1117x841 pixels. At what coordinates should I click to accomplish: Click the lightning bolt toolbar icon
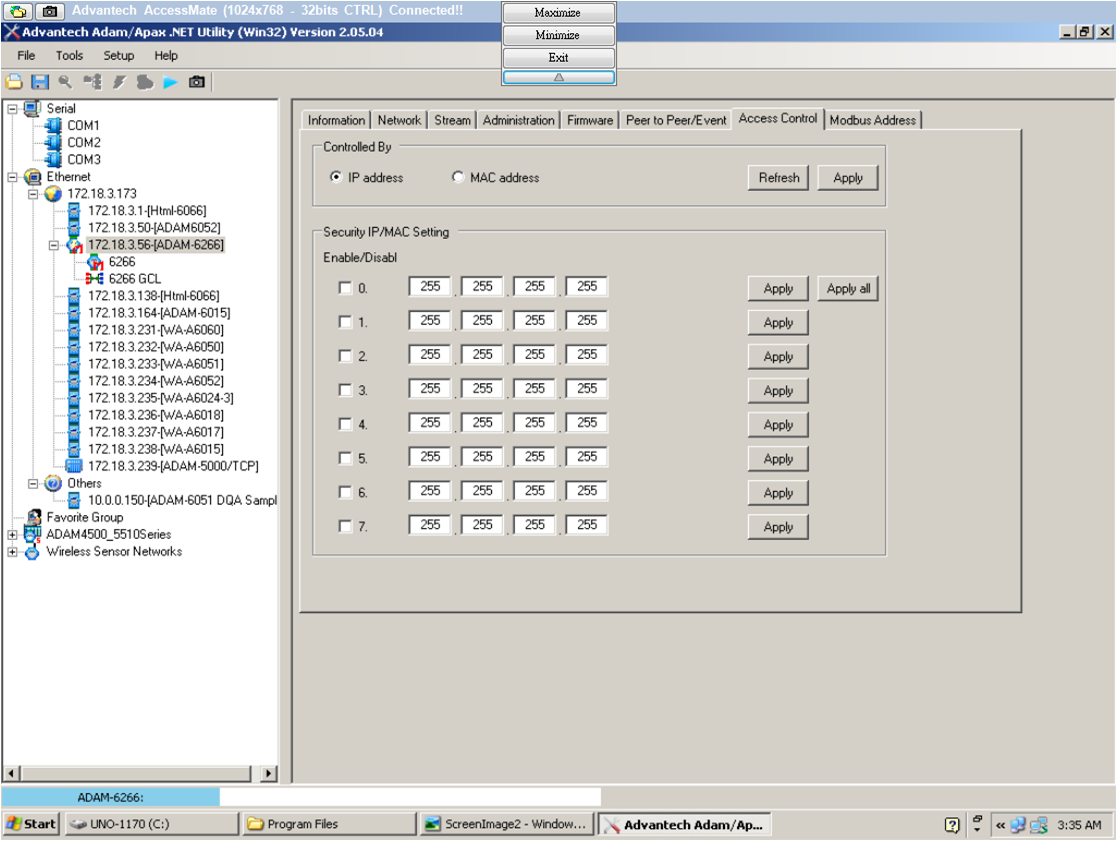(119, 83)
